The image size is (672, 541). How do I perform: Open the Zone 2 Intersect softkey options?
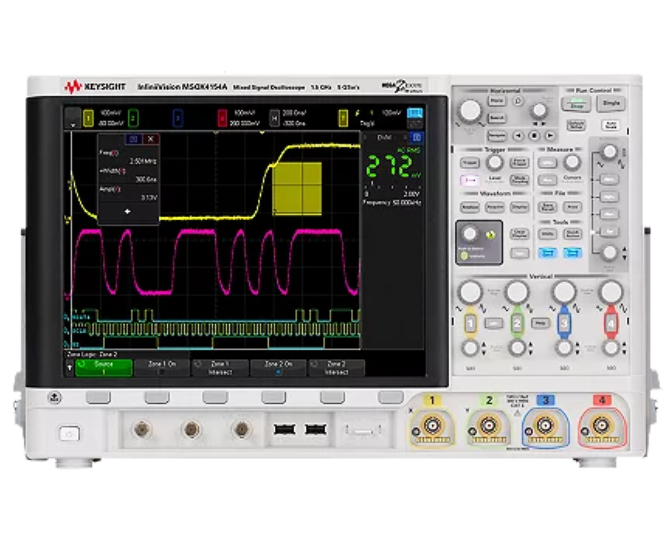pyautogui.click(x=336, y=368)
